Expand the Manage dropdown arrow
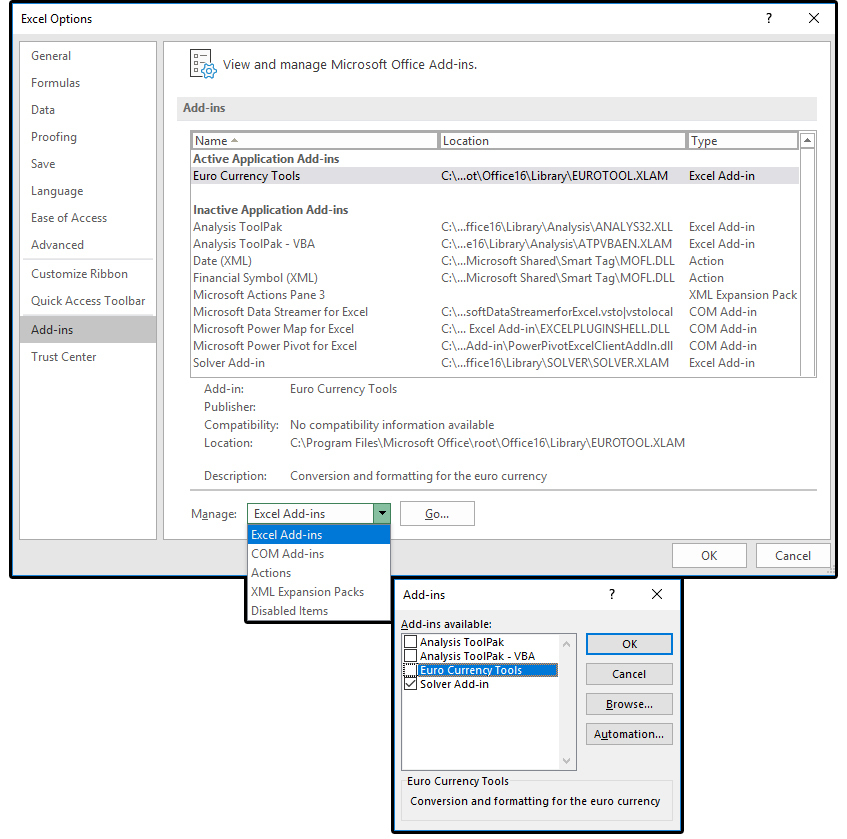This screenshot has width=847, height=839. click(381, 514)
